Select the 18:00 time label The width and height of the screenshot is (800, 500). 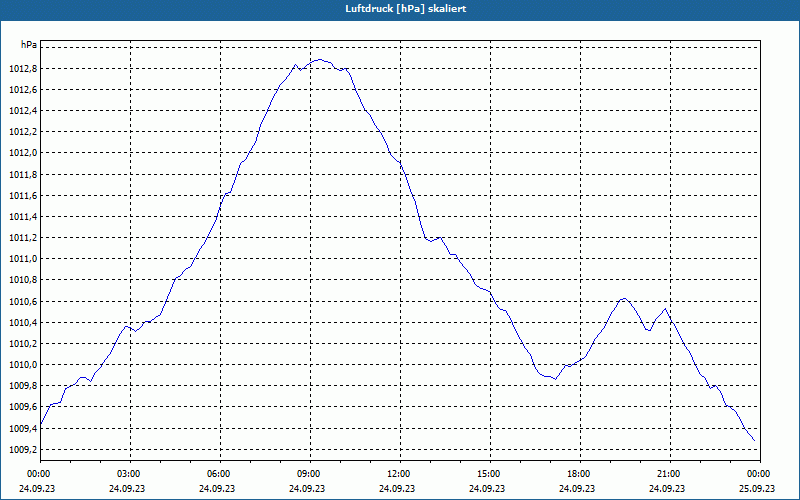(580, 474)
